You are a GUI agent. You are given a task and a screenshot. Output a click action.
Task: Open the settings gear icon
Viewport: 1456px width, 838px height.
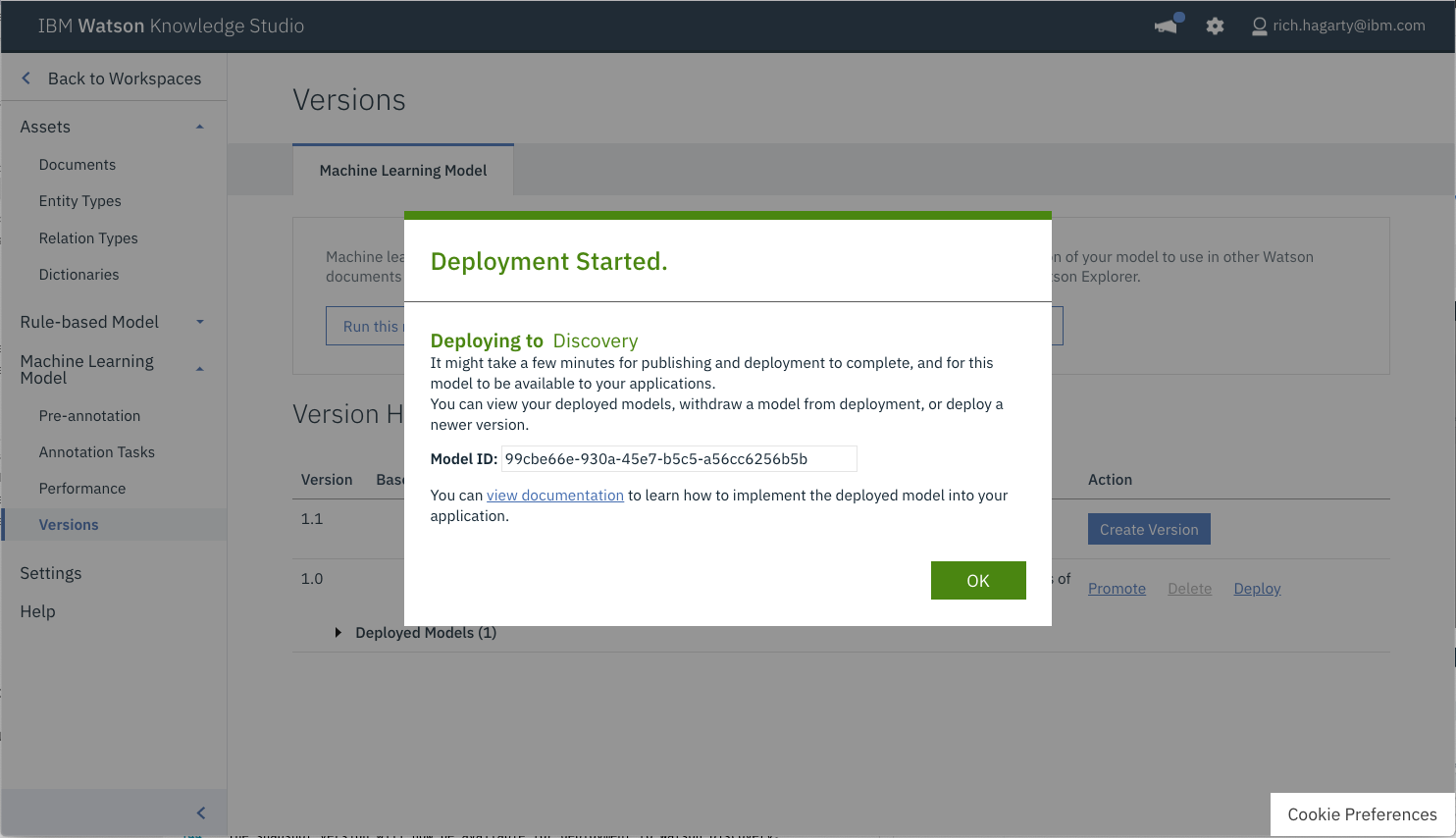tap(1215, 26)
